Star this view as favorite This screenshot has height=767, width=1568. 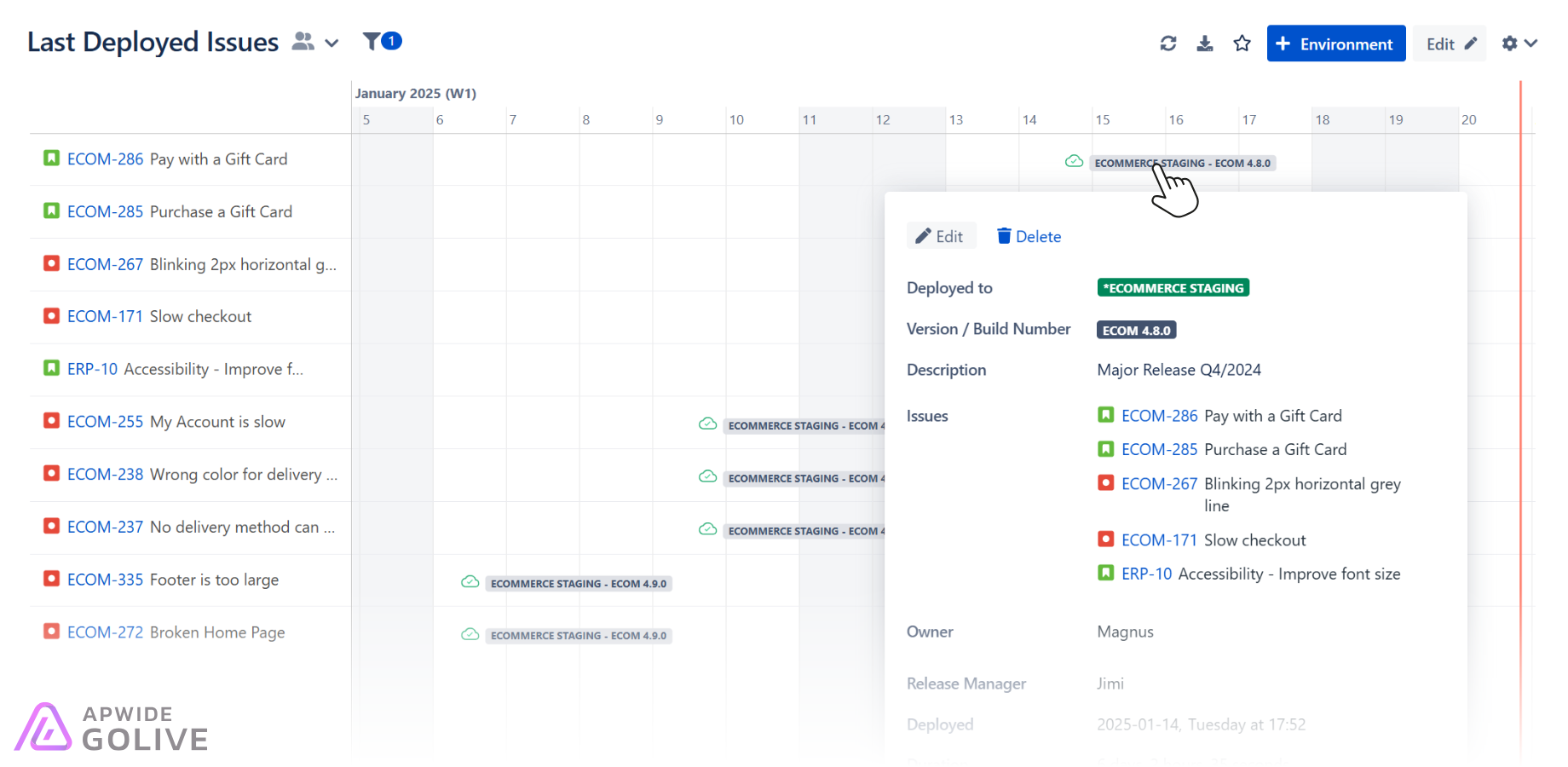click(x=1242, y=43)
